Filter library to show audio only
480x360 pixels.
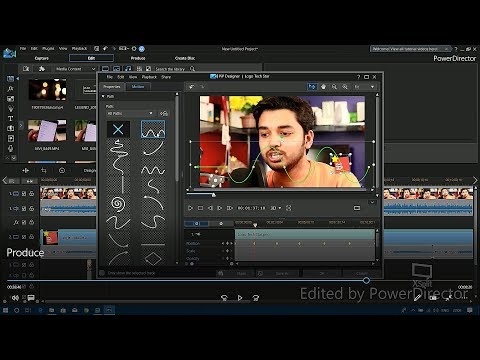tap(128, 69)
